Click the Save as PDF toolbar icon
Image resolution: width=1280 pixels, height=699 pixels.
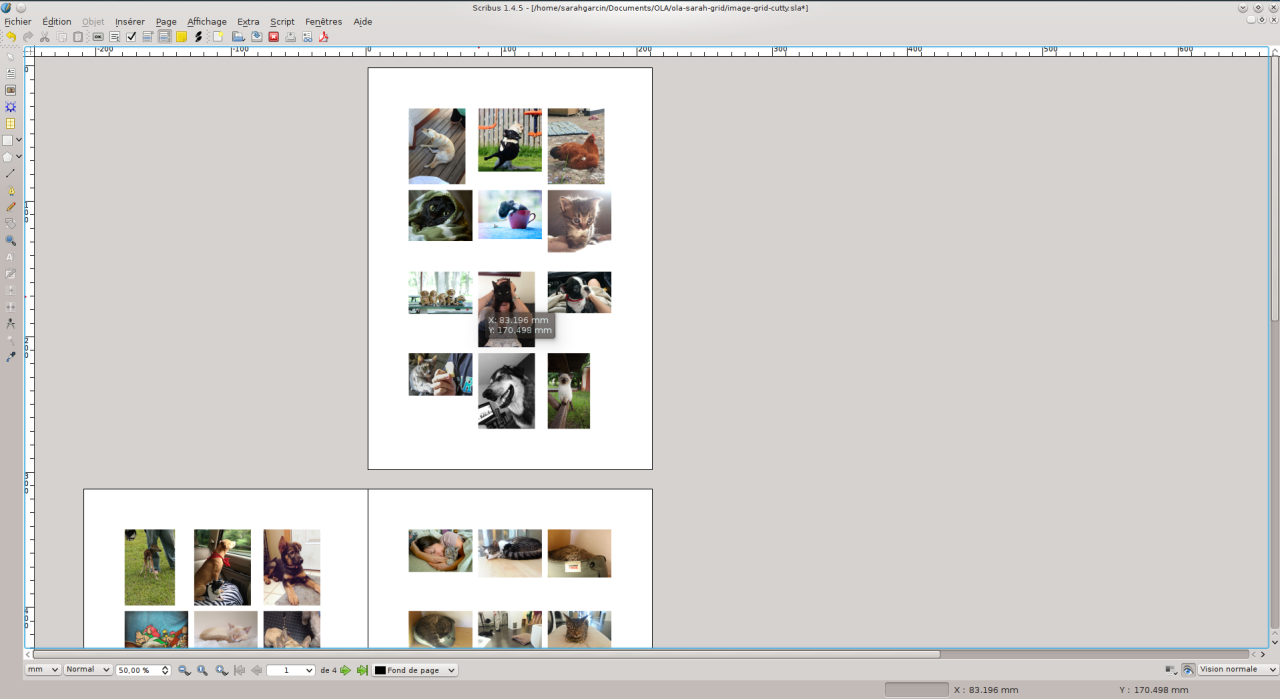click(322, 37)
